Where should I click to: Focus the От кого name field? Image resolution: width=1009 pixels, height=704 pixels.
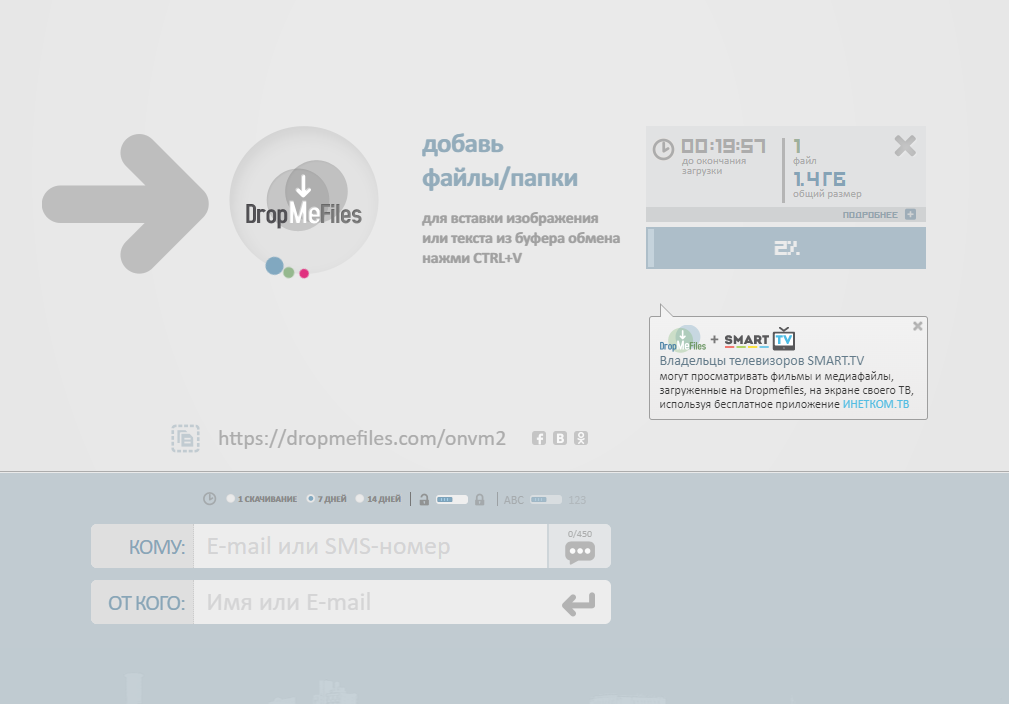[x=376, y=602]
